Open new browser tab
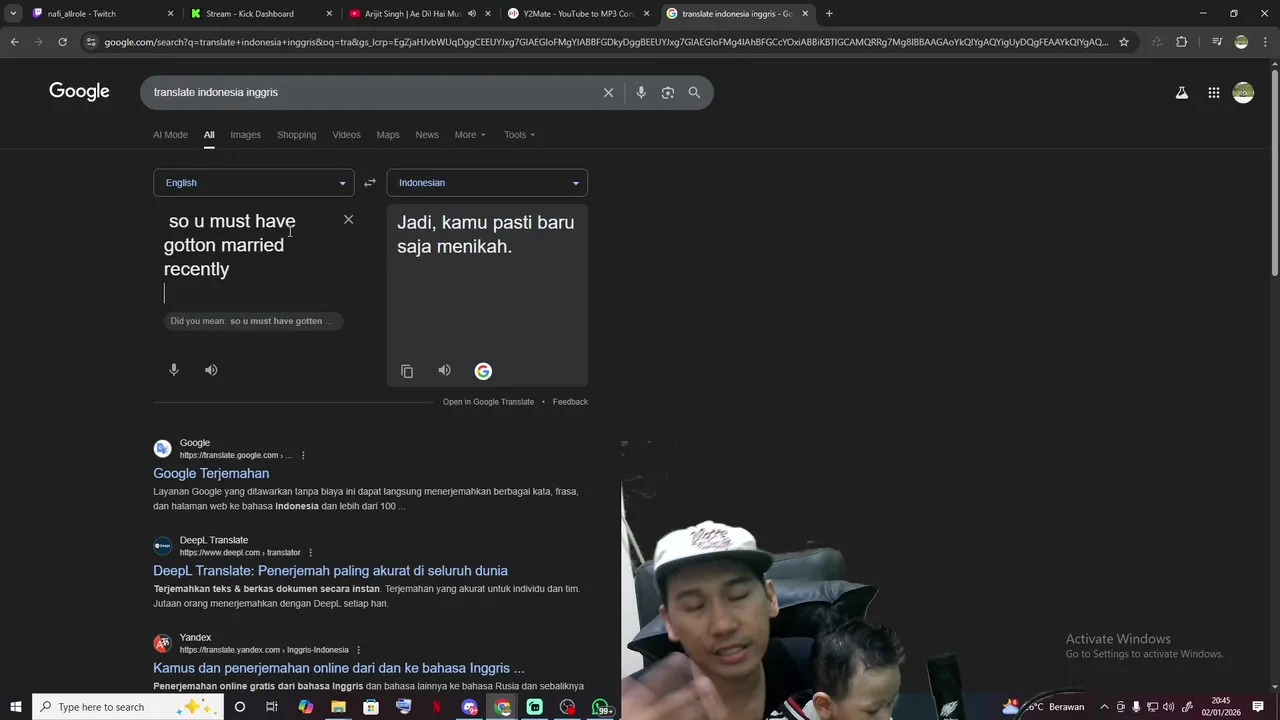This screenshot has width=1280, height=720. click(829, 14)
